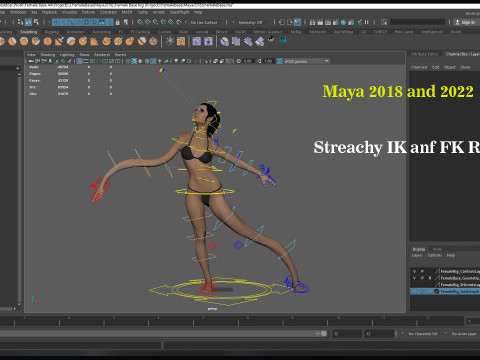Enable snap to curves icon
Image resolution: width=480 pixels, height=360 pixels.
click(x=148, y=22)
